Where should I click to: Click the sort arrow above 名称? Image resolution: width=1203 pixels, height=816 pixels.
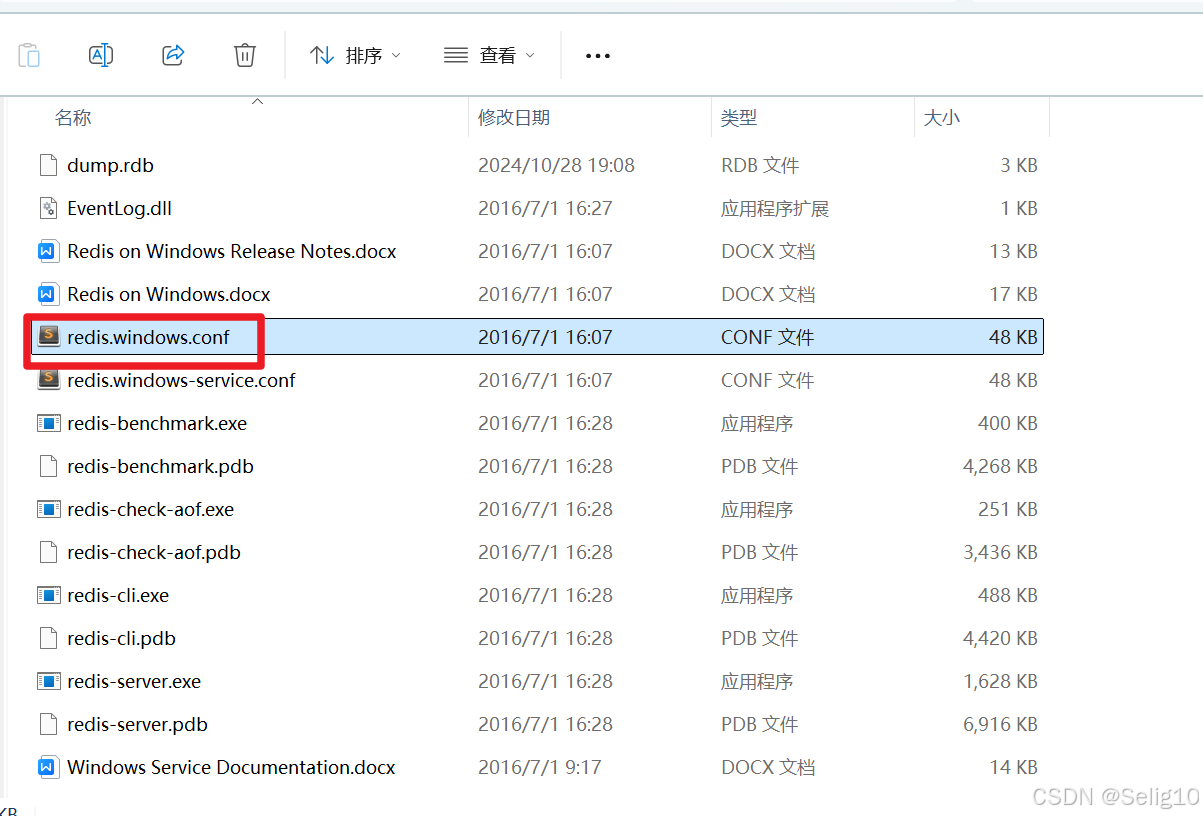[x=257, y=101]
